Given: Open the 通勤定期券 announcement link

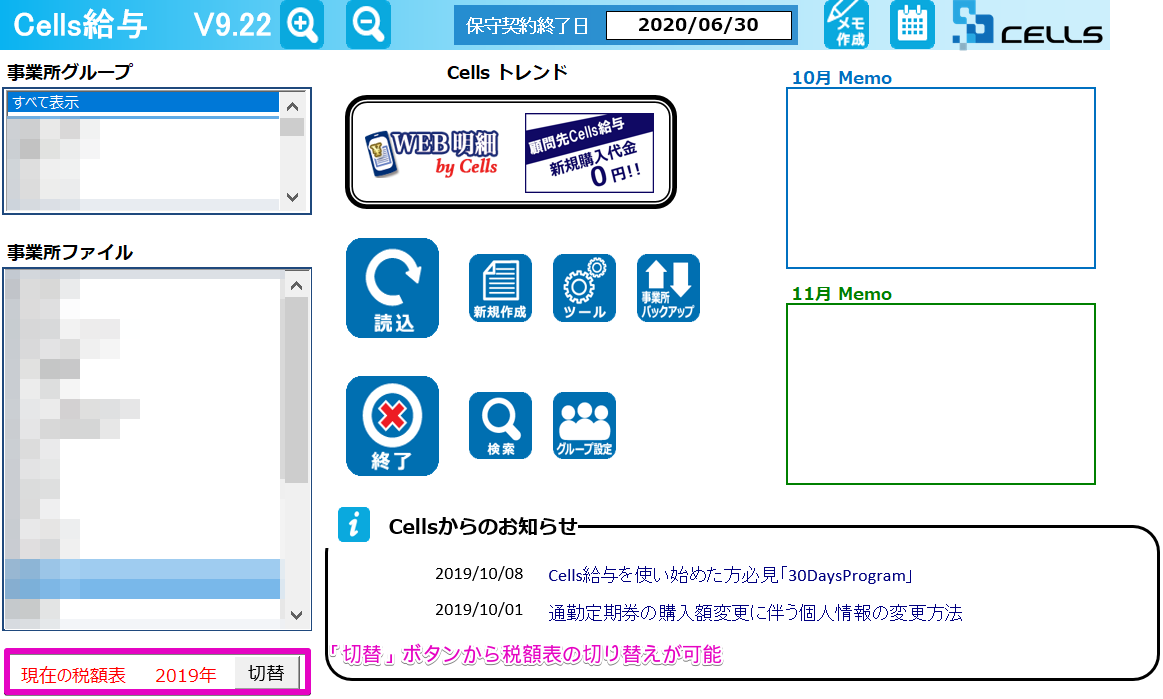Looking at the screenshot, I should coord(755,612).
